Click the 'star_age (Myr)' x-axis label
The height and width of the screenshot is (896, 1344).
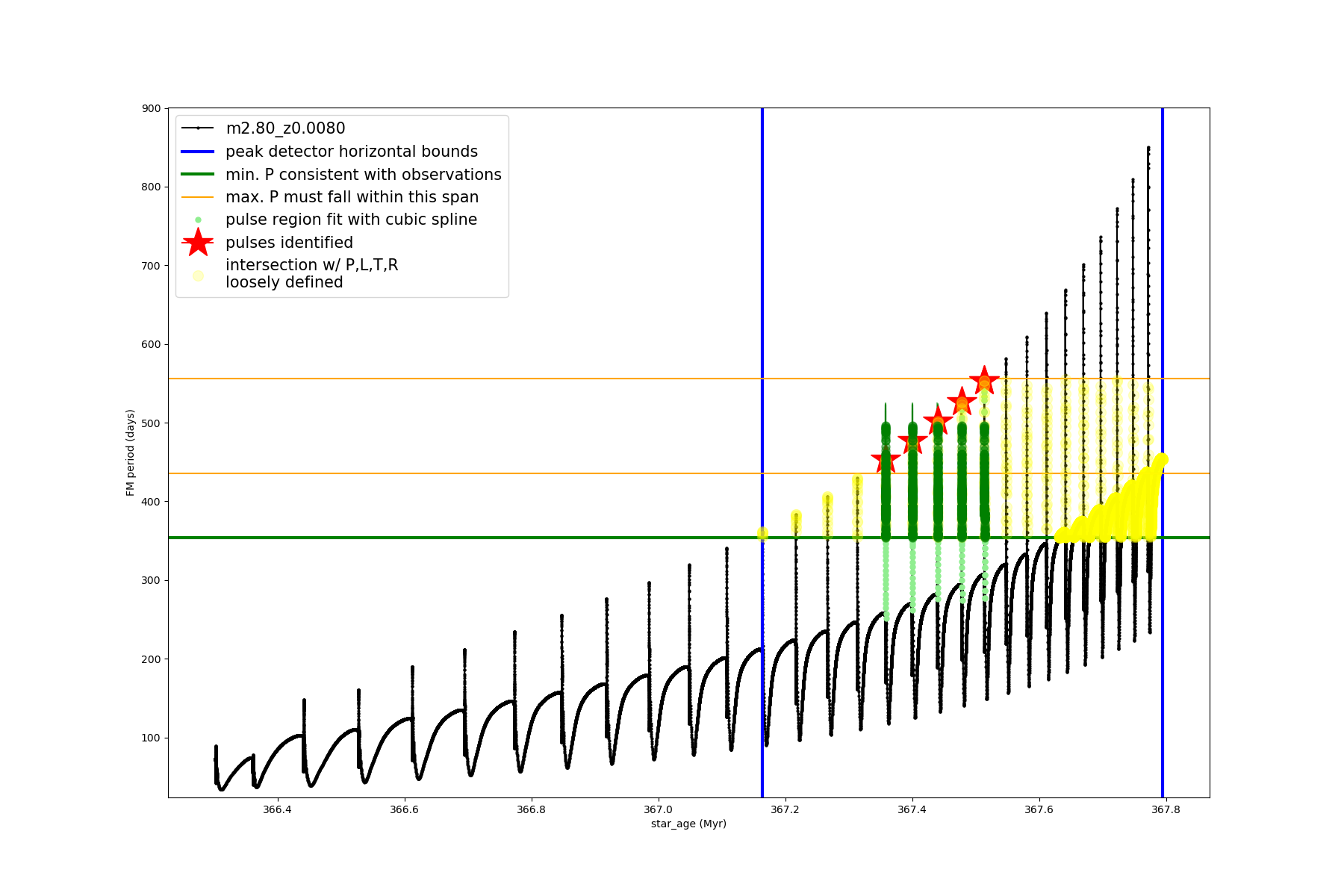688,824
